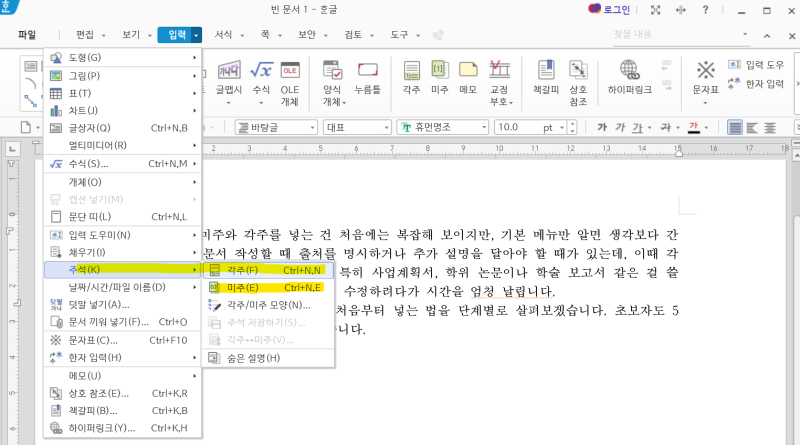Choose 책갈피(B)... menu entry
Image resolution: width=800 pixels, height=445 pixels.
[x=123, y=411]
